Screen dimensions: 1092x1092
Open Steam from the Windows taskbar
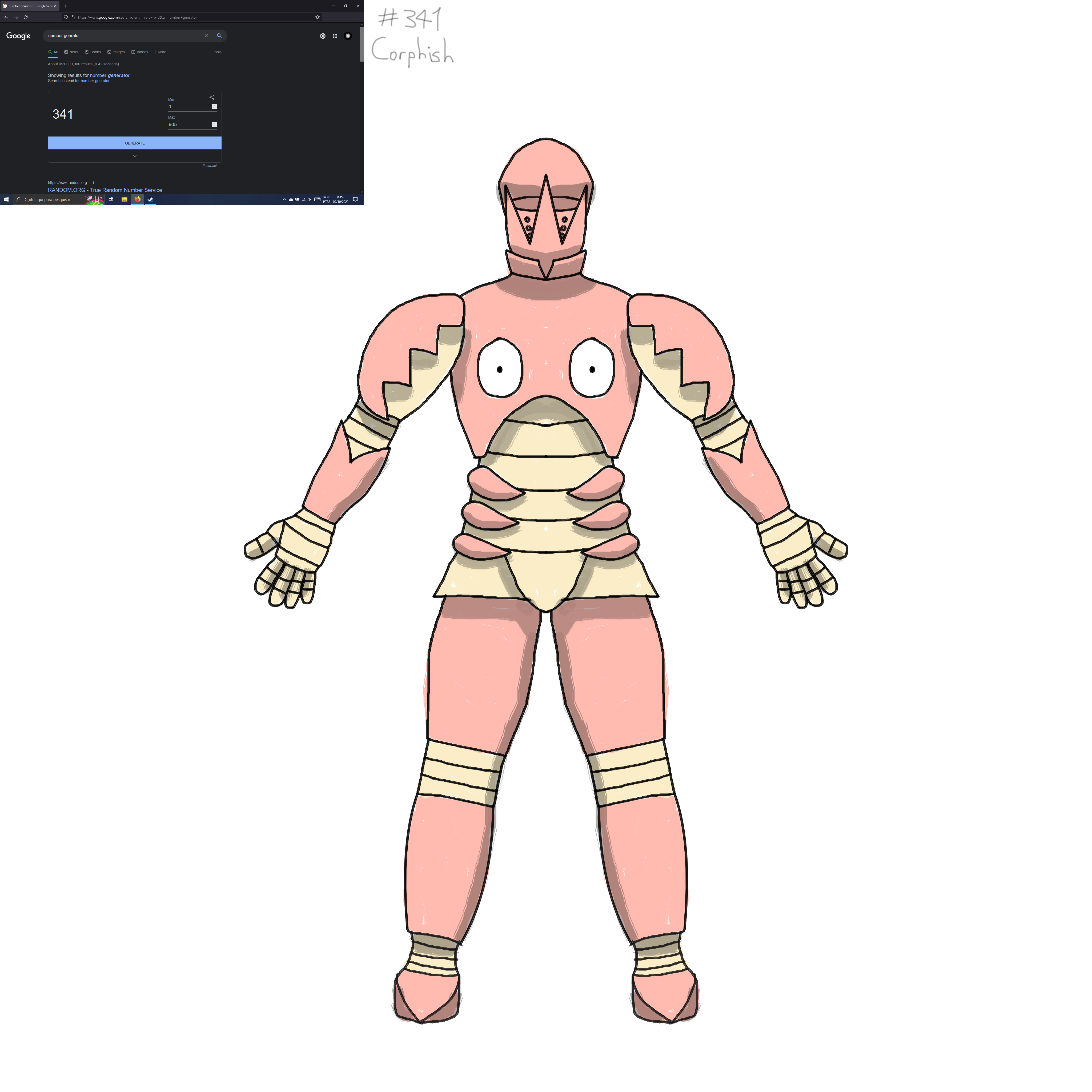click(150, 199)
